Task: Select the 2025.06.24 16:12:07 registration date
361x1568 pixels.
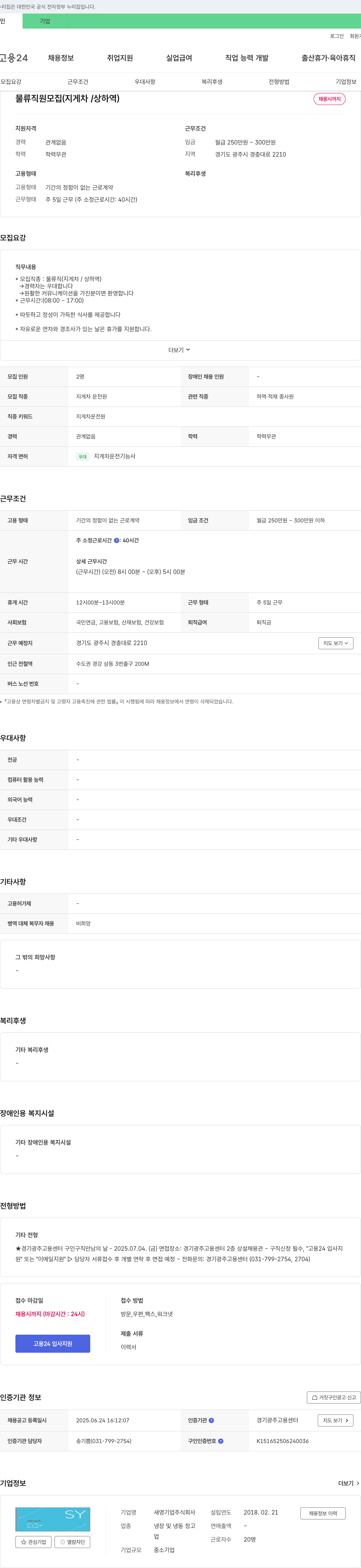Action: pos(103,1421)
